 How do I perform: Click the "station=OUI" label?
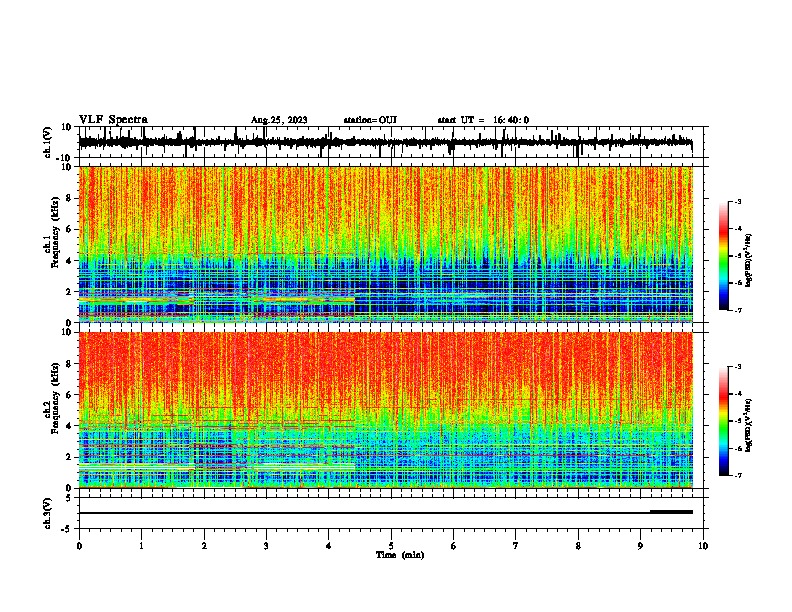pos(370,120)
